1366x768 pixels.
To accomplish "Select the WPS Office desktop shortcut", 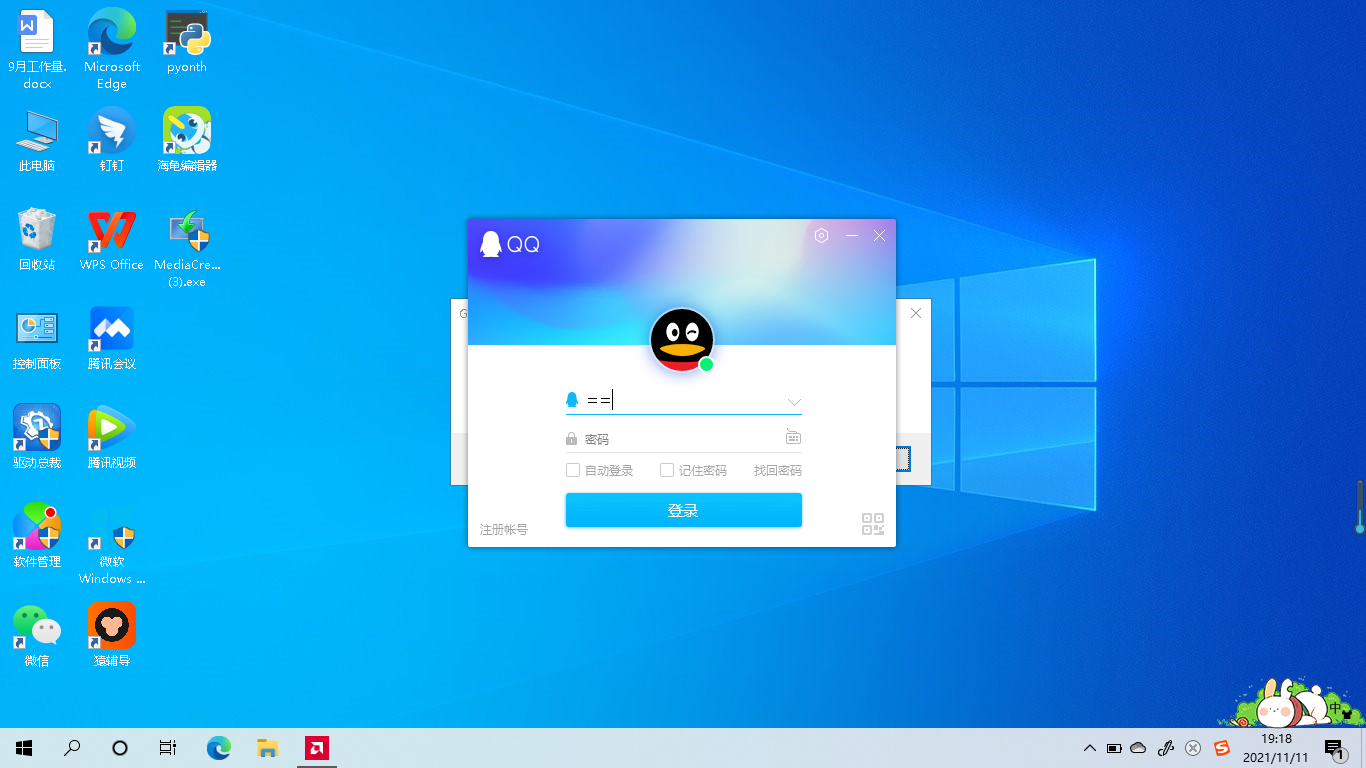I will tap(112, 239).
